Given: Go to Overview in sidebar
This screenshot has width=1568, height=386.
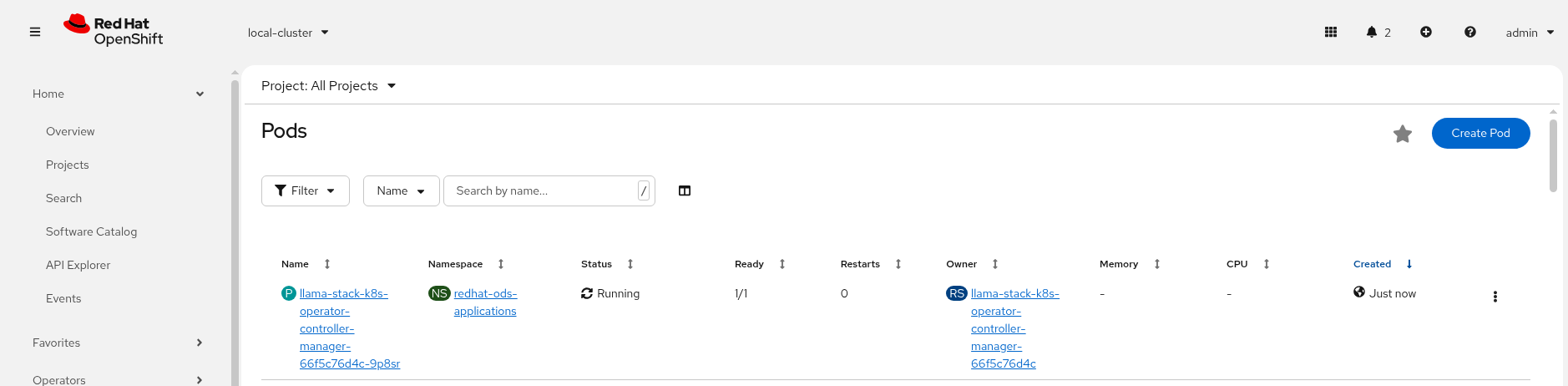Looking at the screenshot, I should 70,131.
